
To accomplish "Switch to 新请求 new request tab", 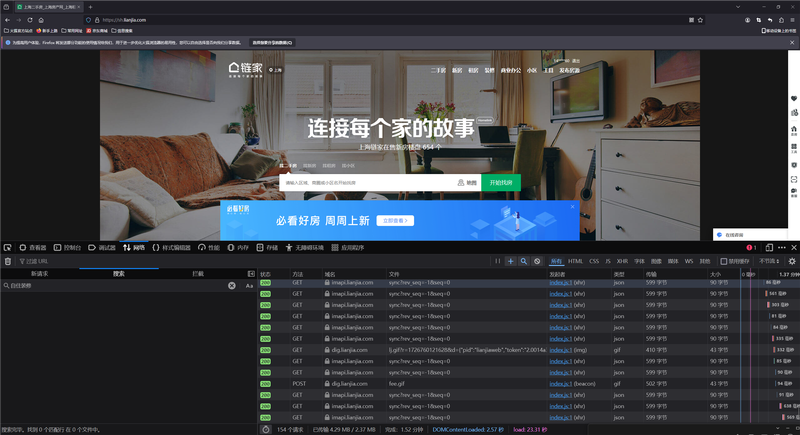I will (x=40, y=273).
